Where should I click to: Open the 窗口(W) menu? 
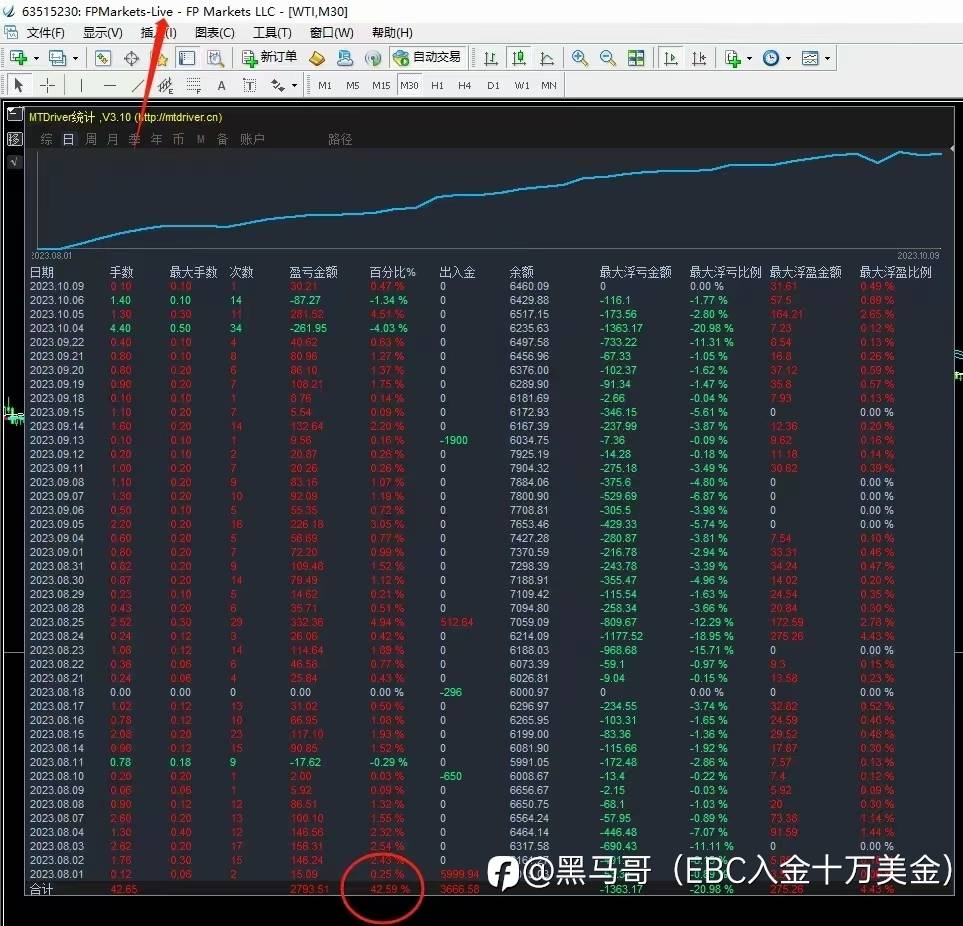[332, 33]
